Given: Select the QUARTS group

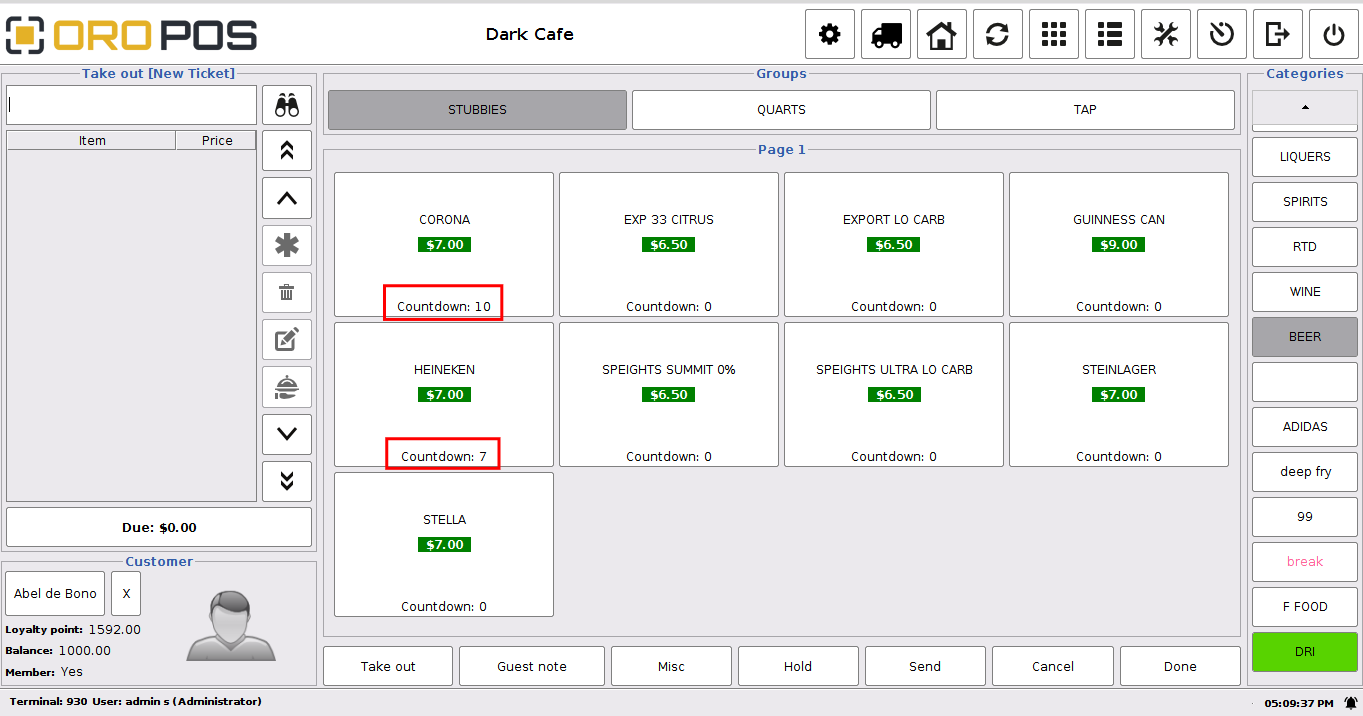Looking at the screenshot, I should tap(781, 110).
